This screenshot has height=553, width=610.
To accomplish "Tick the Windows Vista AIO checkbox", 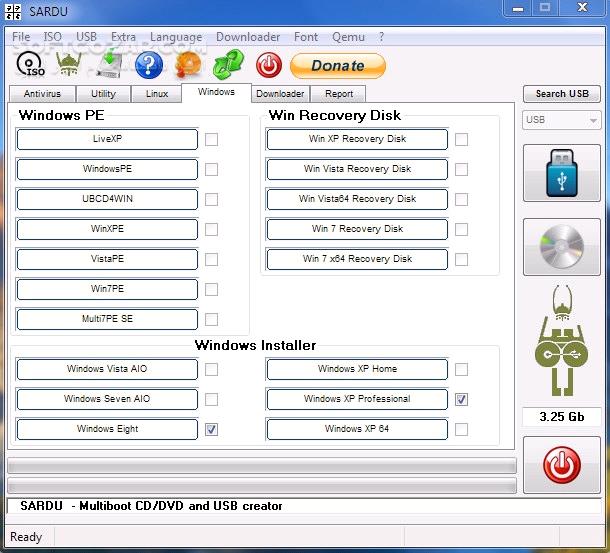I will (x=211, y=369).
